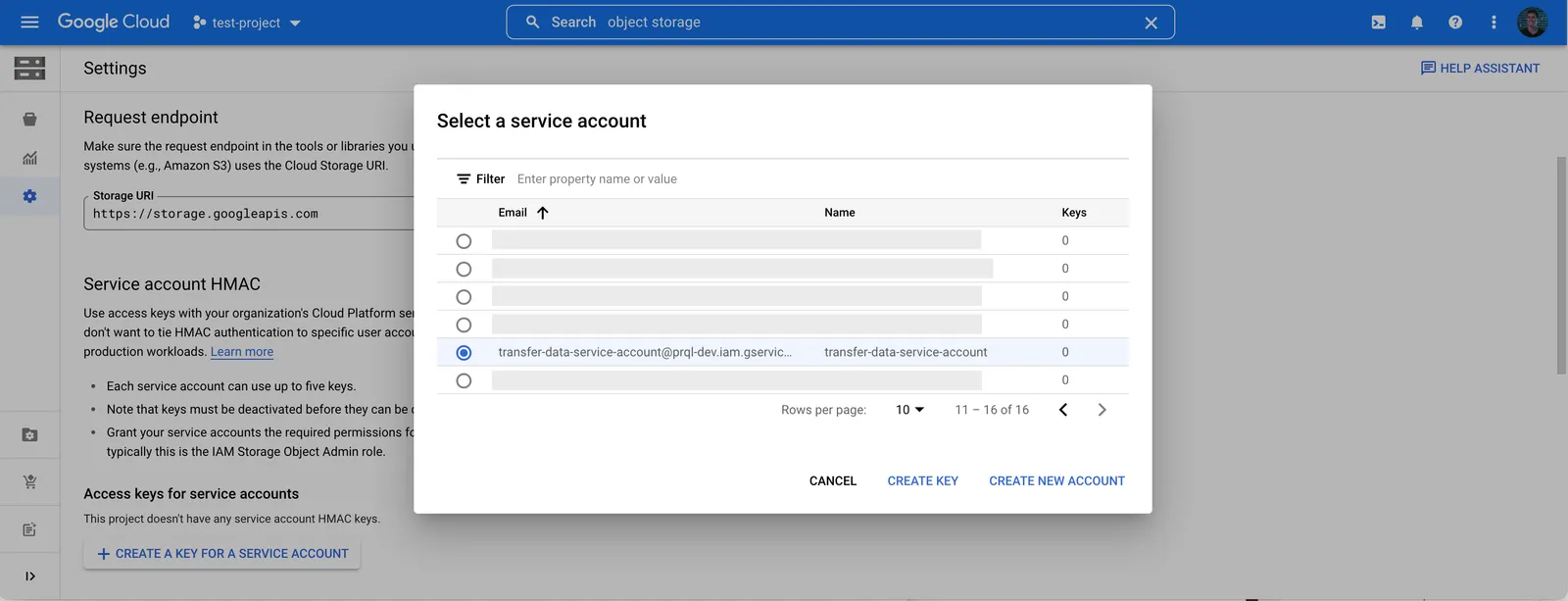Open the rows per page dropdown

[x=909, y=410]
